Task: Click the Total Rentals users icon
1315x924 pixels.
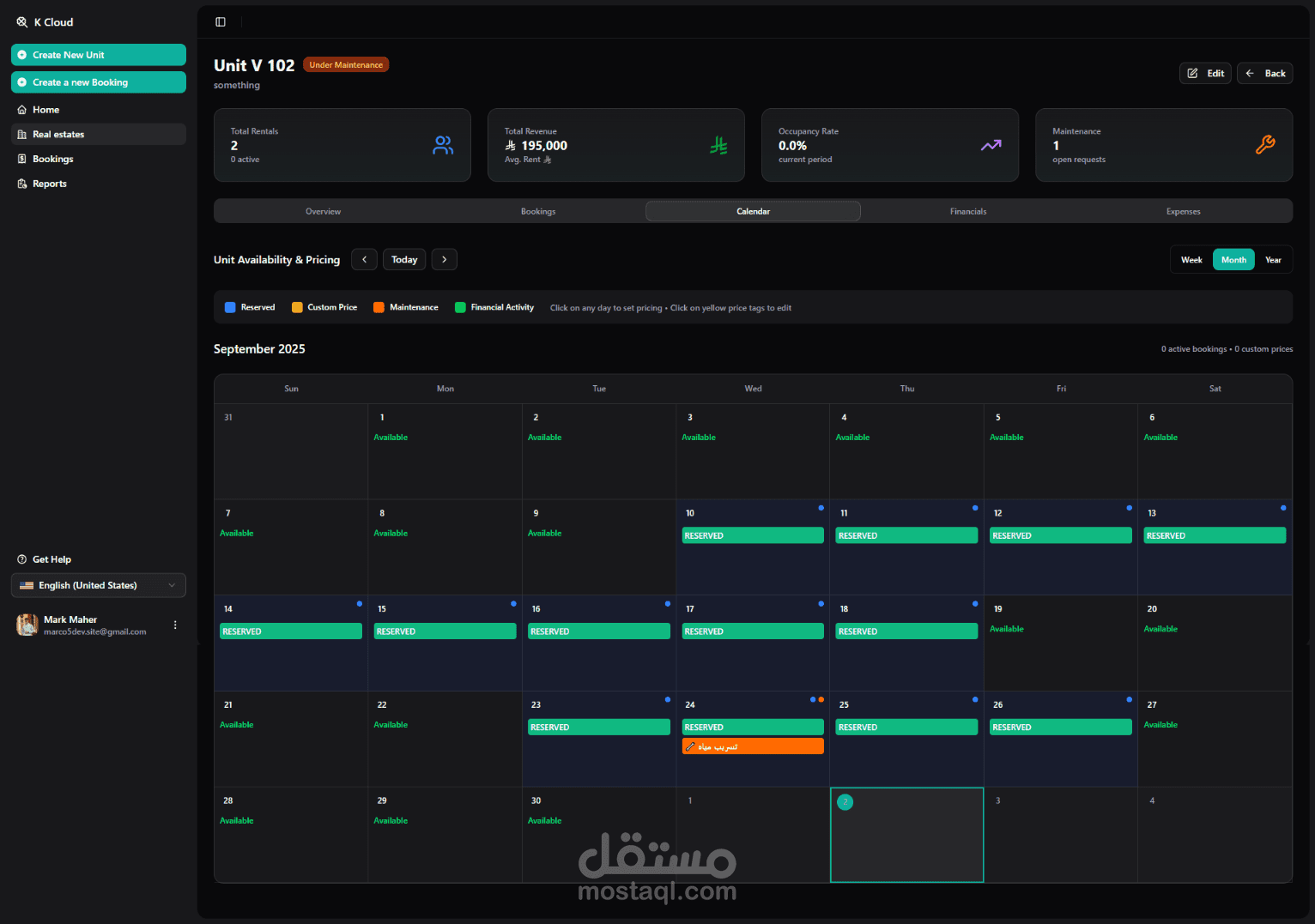Action: (x=443, y=145)
